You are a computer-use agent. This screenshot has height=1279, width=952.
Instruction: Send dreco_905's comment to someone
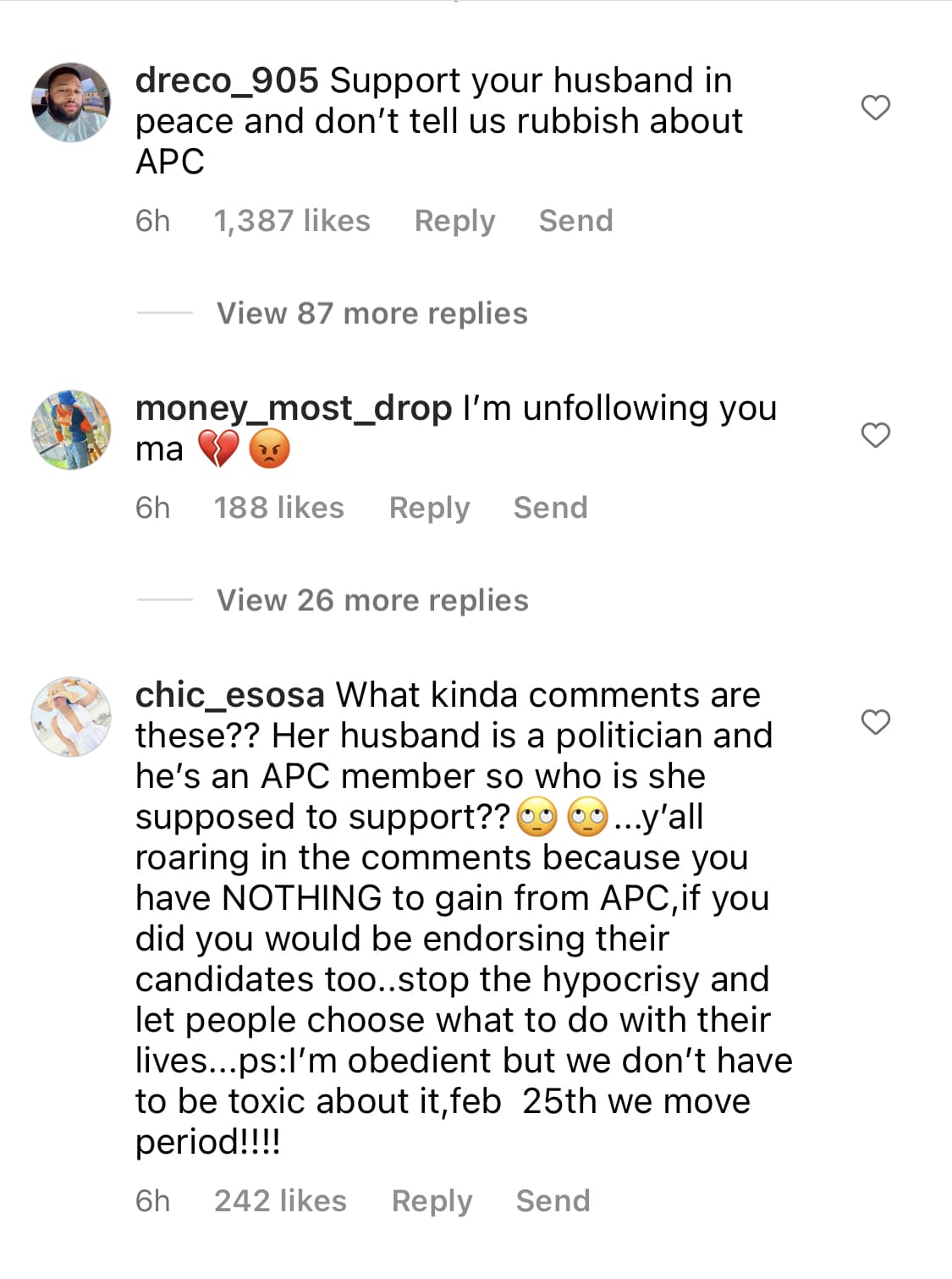coord(575,221)
